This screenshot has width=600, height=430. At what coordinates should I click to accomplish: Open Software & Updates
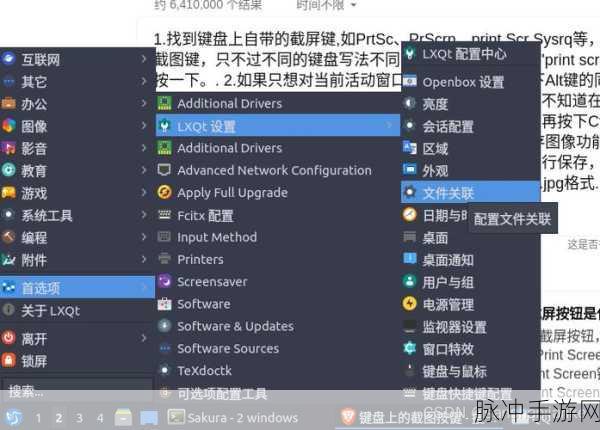[x=278, y=326]
